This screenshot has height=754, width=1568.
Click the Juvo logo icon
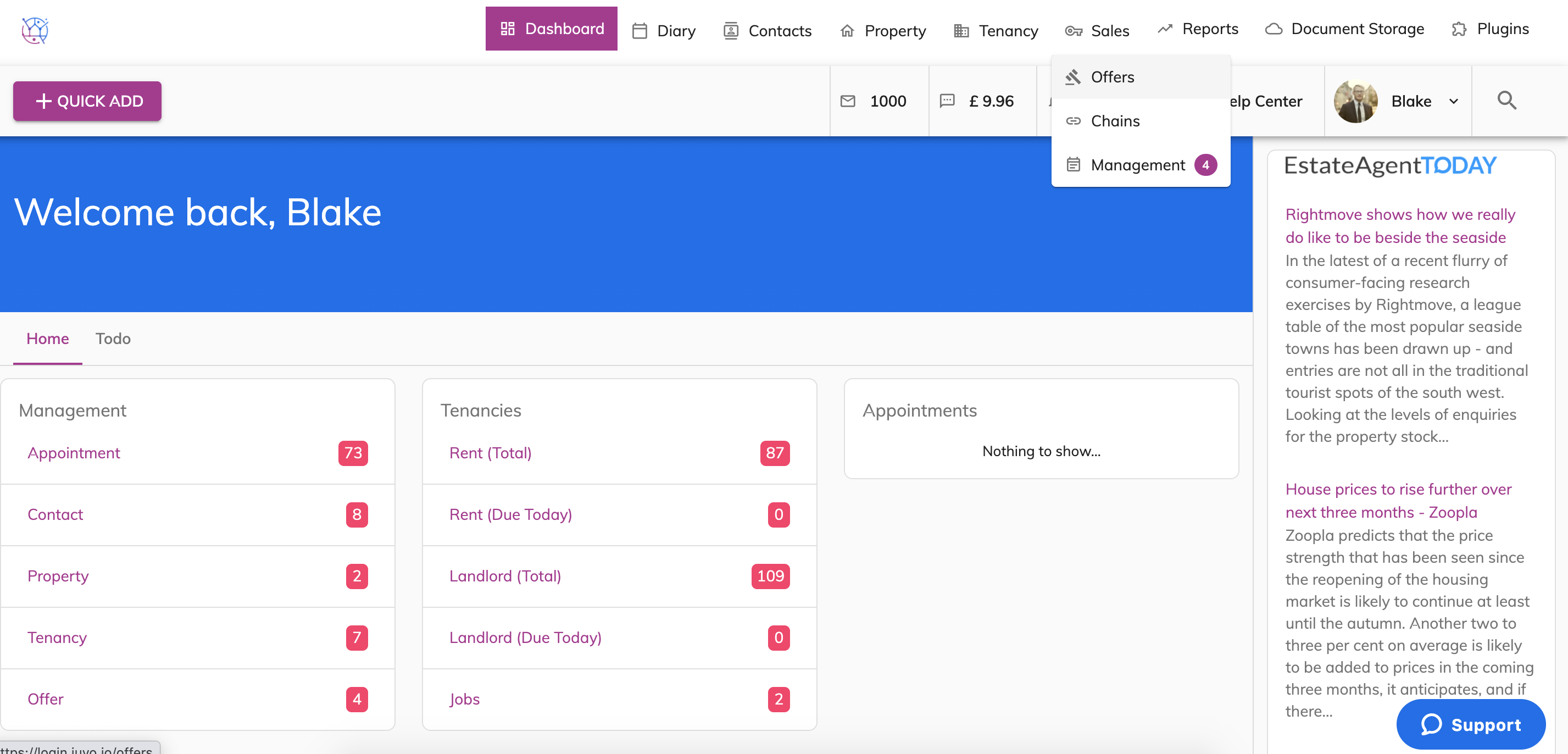point(35,30)
